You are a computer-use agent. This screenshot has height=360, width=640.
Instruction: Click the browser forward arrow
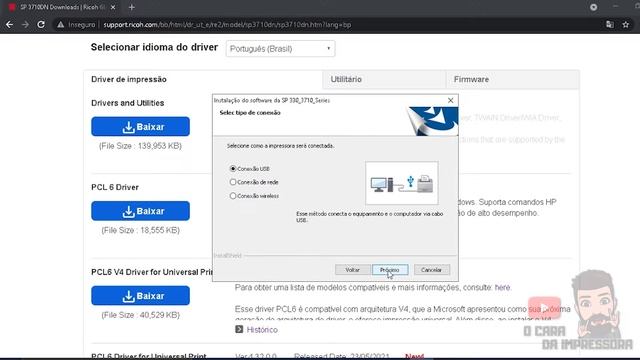[25, 24]
